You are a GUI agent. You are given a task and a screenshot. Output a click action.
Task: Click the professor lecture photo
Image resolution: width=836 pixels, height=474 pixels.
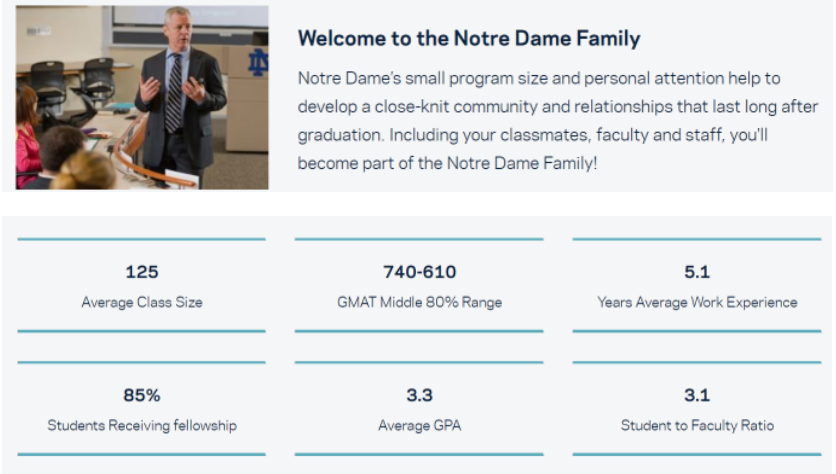[x=142, y=97]
